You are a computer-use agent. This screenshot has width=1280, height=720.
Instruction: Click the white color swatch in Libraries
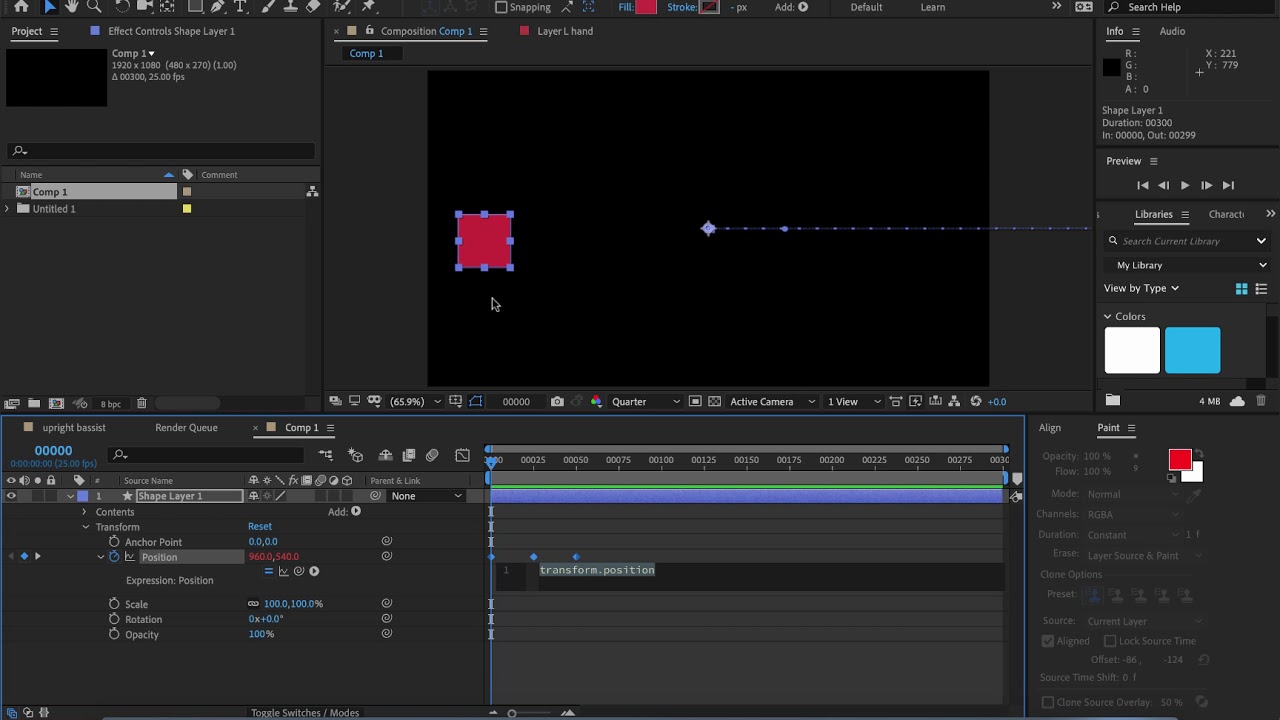pos(1132,350)
